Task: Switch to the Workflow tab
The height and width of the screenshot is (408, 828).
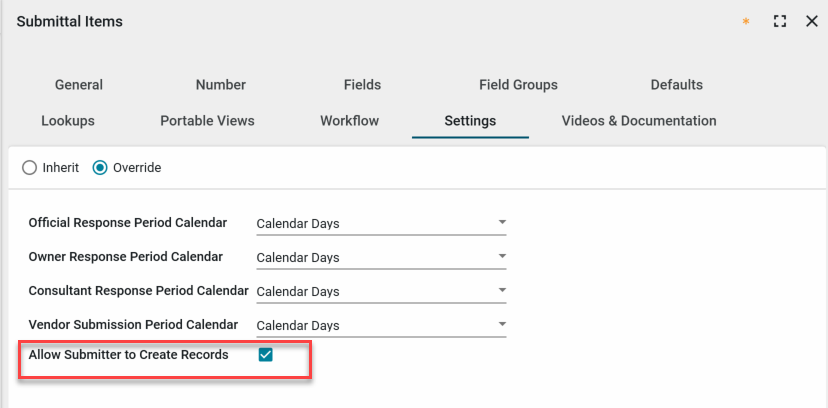Action: pos(349,121)
